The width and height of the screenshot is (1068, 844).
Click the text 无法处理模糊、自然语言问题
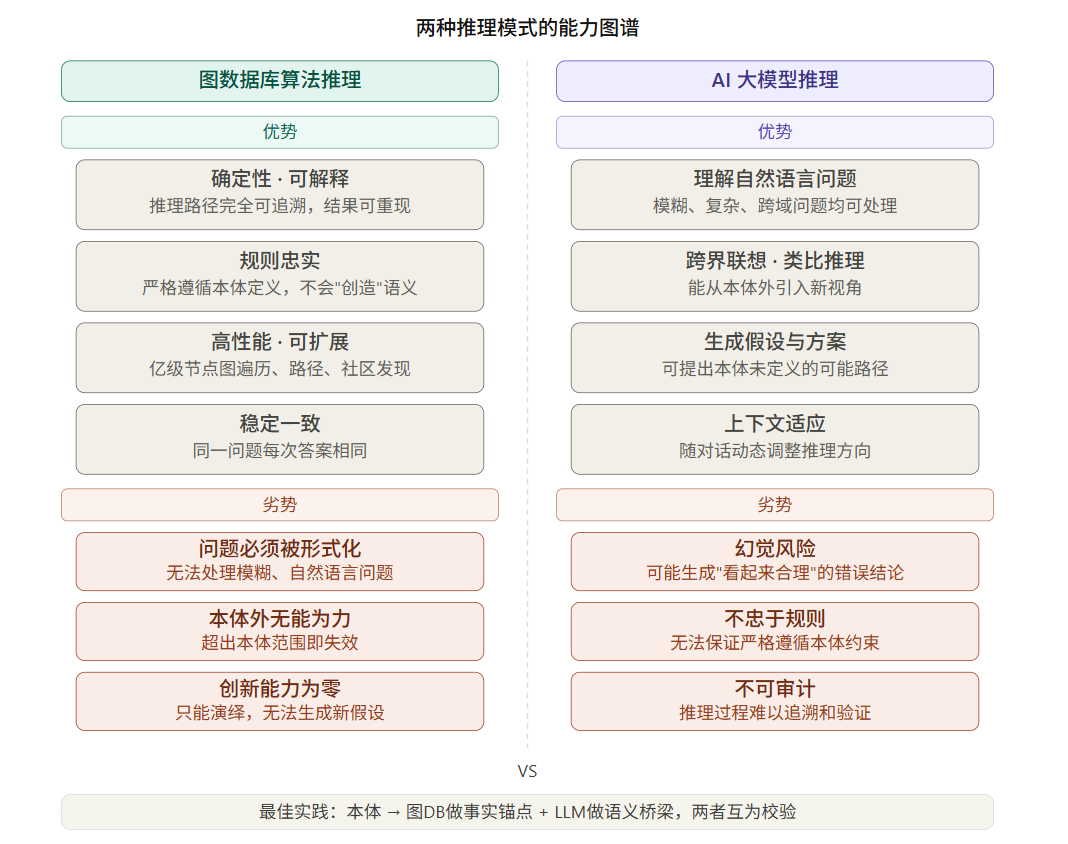point(280,573)
